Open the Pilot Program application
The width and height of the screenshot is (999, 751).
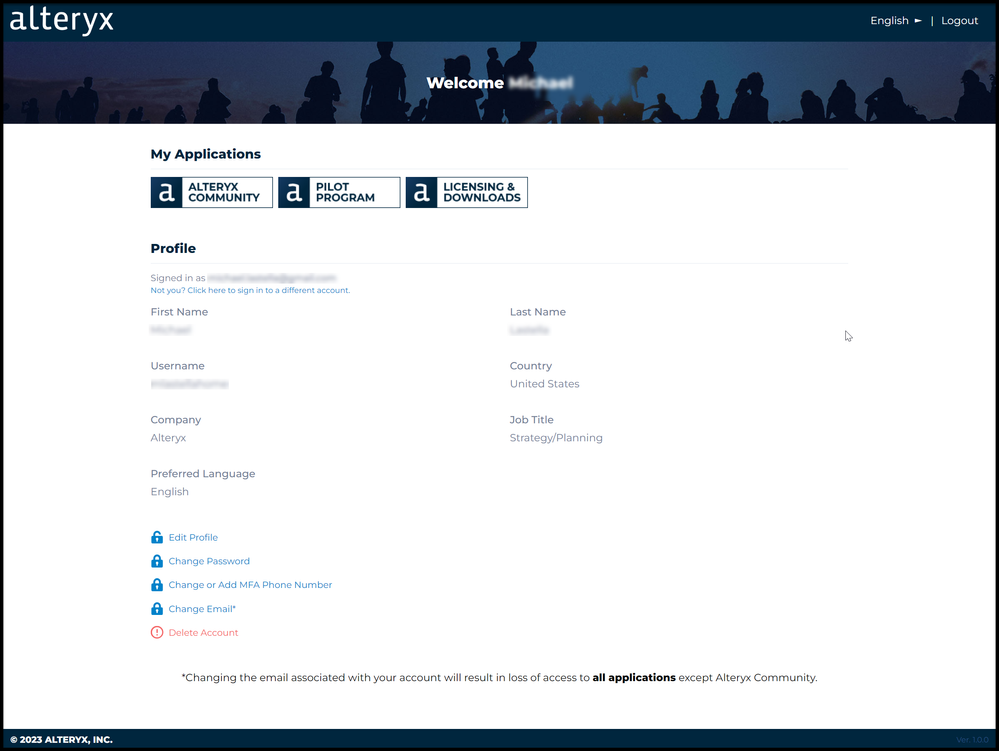click(339, 192)
